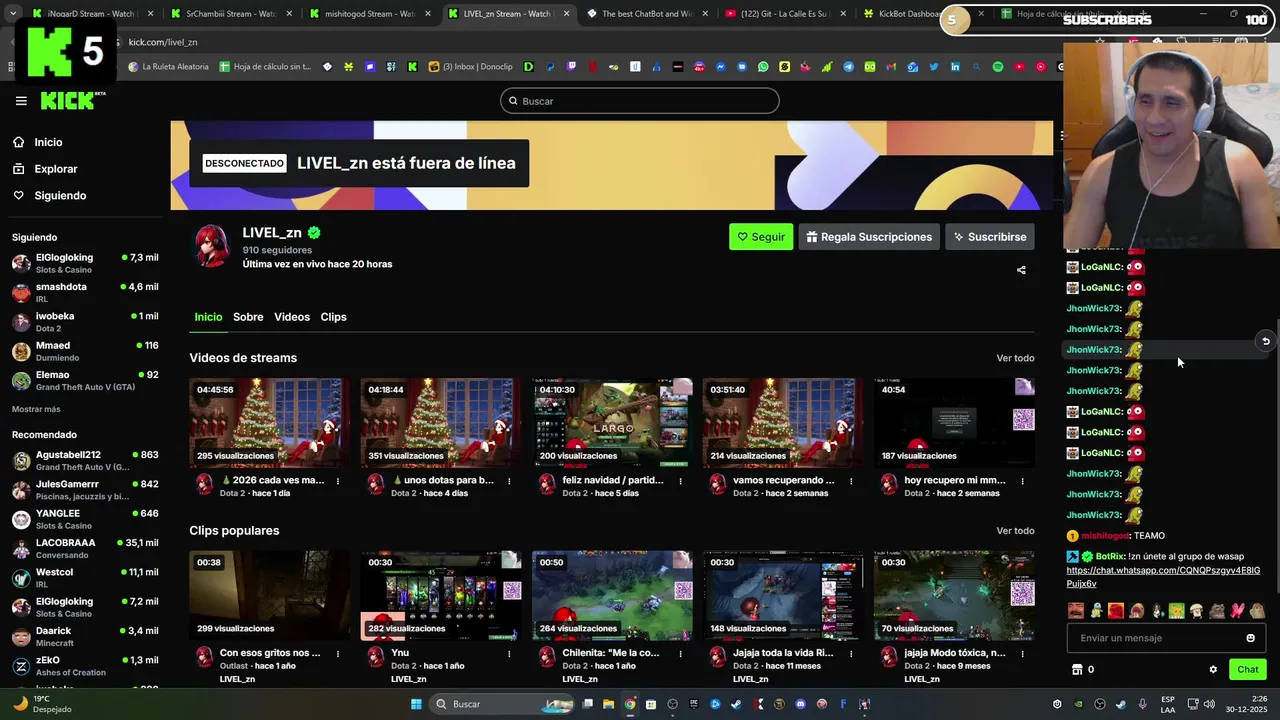Image resolution: width=1280 pixels, height=720 pixels.
Task: Click Regala Suscripciones button
Action: coord(869,237)
